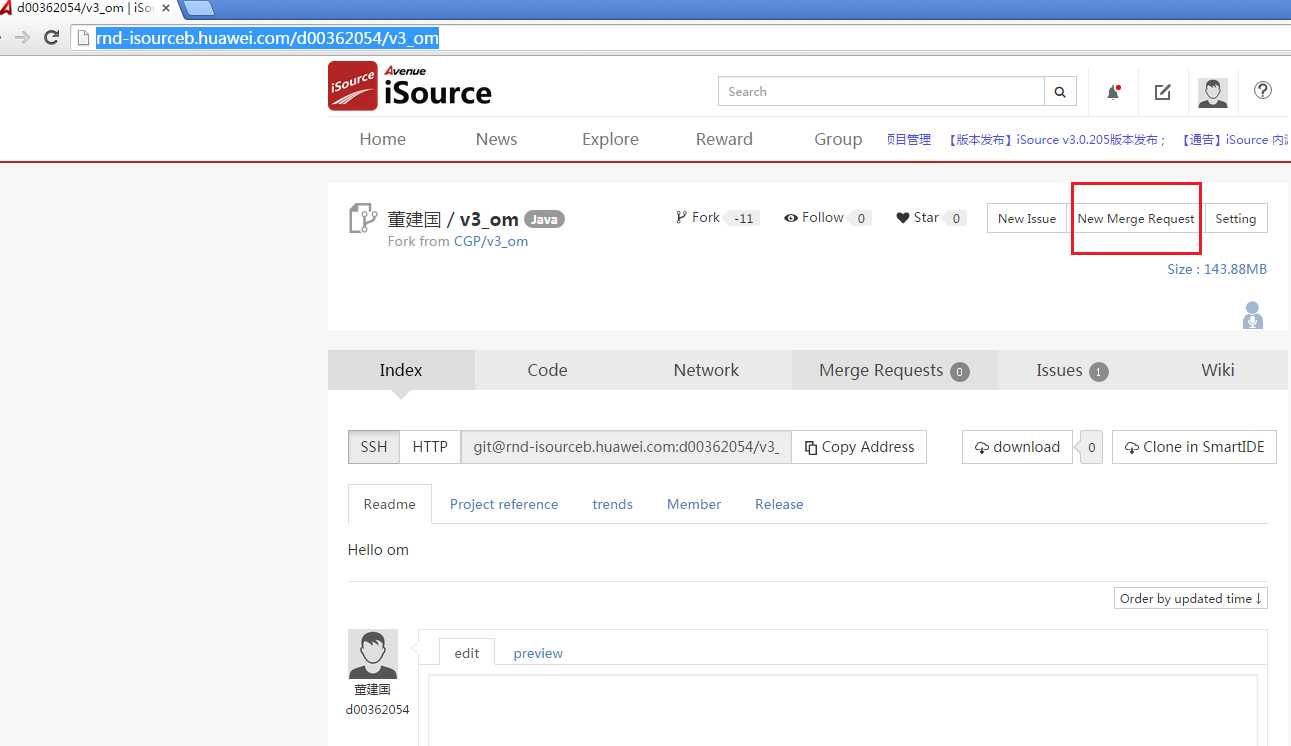The width and height of the screenshot is (1291, 746).
Task: Click the browser reload button
Action: pos(51,38)
